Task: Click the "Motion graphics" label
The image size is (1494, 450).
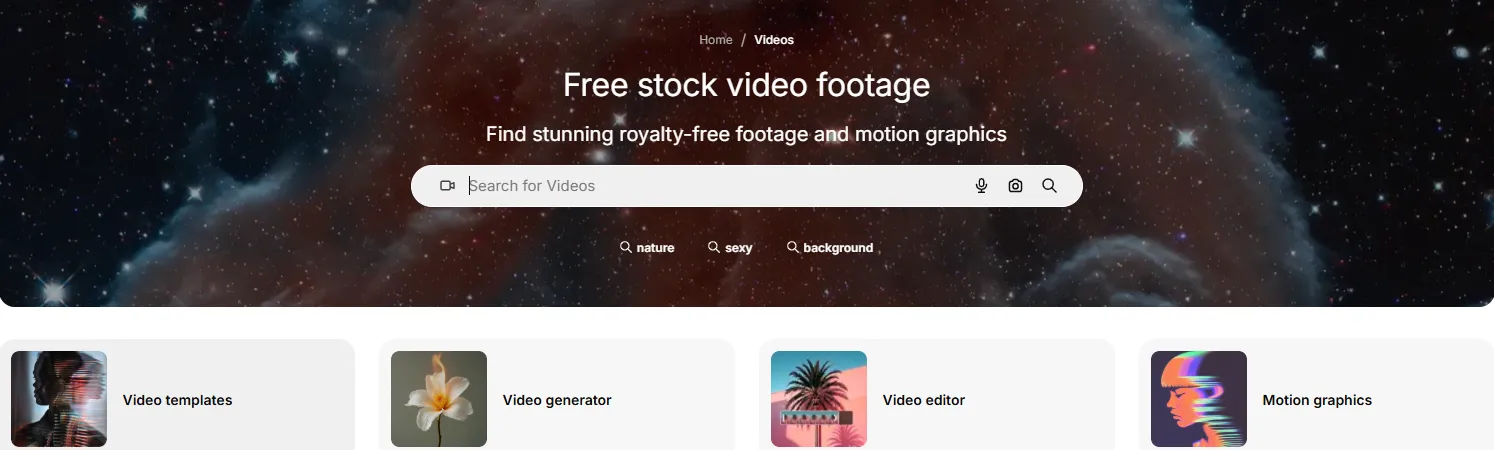Action: click(1317, 400)
